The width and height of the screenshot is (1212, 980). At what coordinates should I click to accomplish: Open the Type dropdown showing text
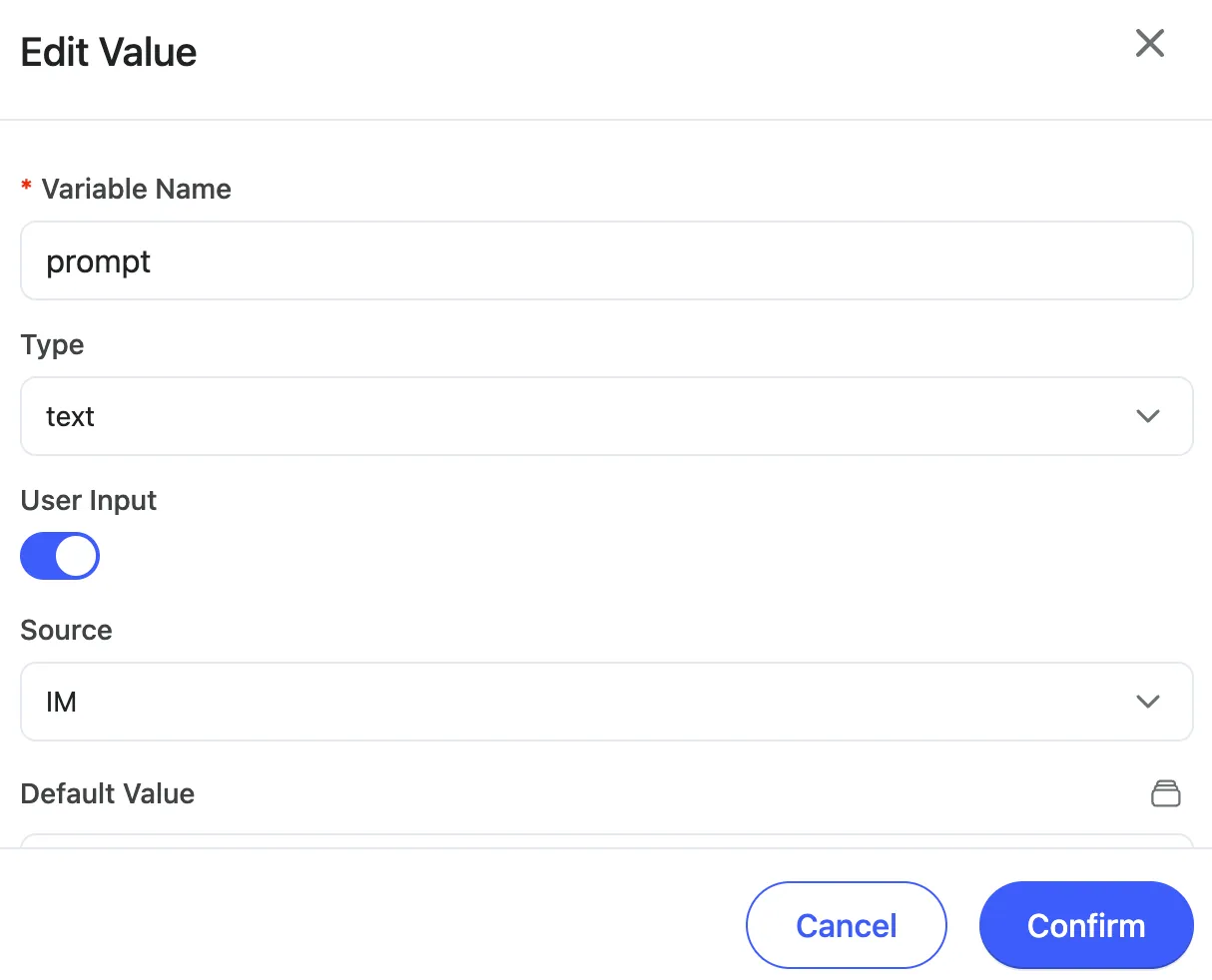(606, 416)
